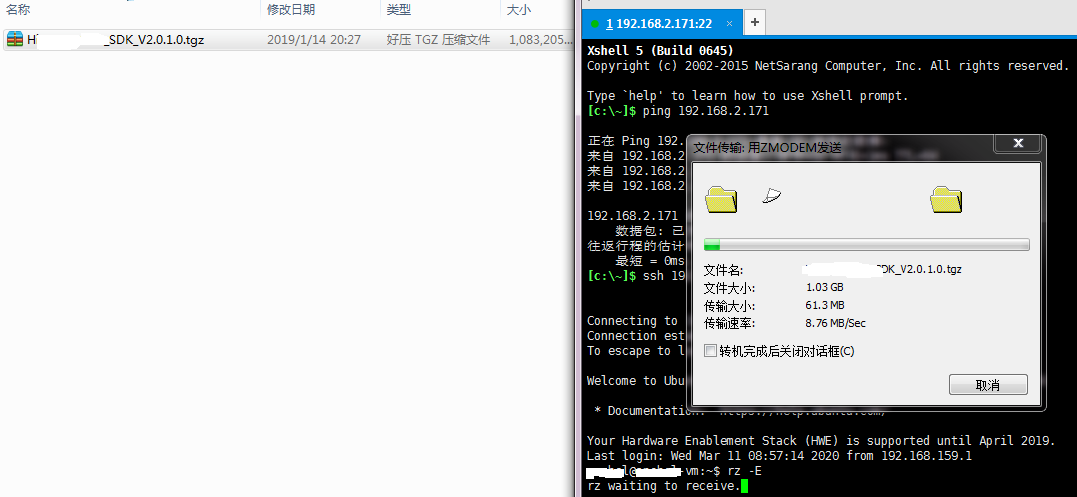Click the Hardware Enablement Stack message line
Screen dimensions: 1077x497
821,441
